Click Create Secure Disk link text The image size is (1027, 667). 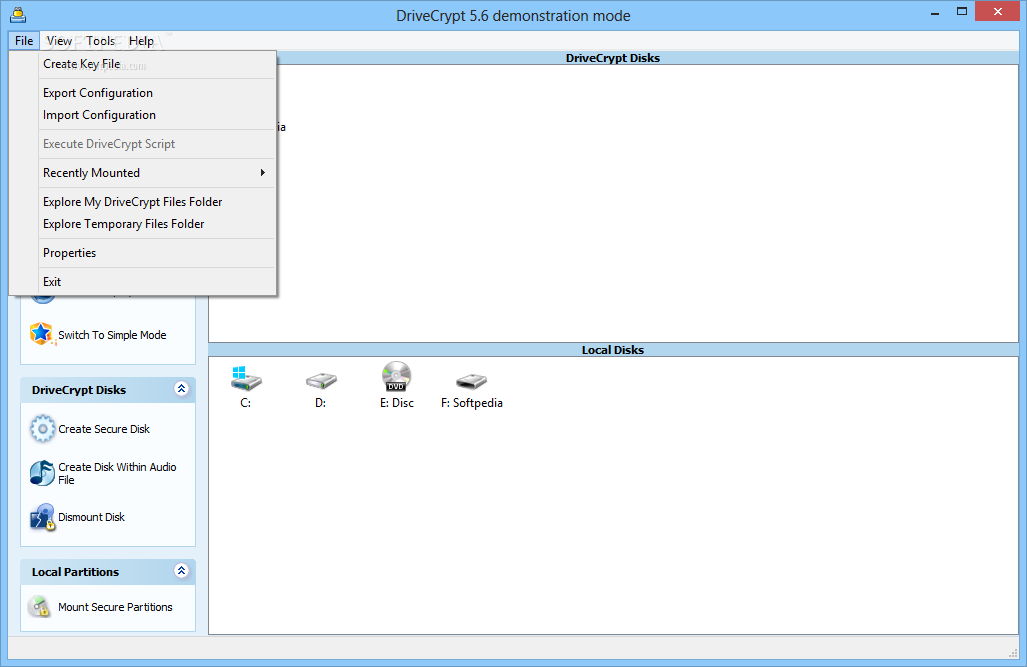coord(103,429)
